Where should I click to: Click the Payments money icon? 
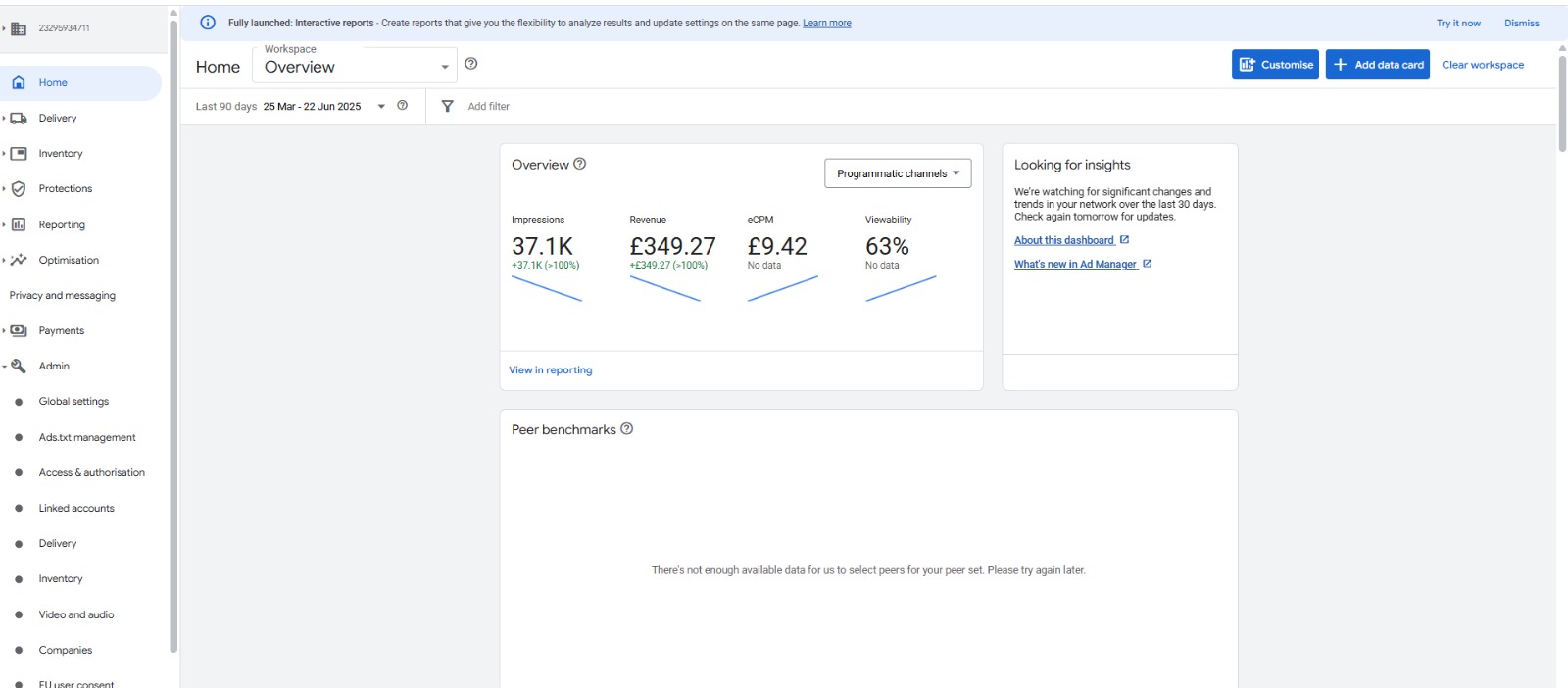coord(19,331)
